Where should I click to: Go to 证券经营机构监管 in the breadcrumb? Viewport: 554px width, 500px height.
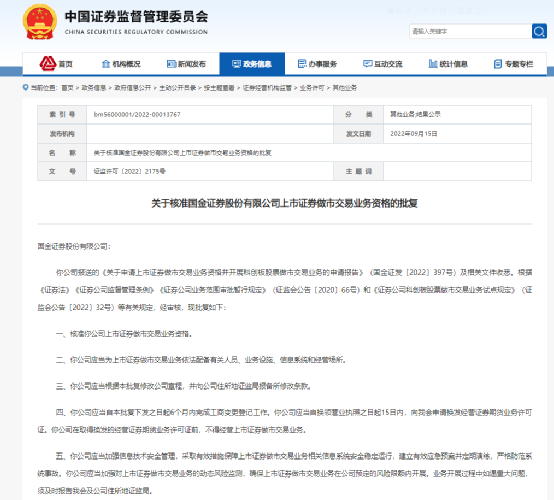click(267, 88)
